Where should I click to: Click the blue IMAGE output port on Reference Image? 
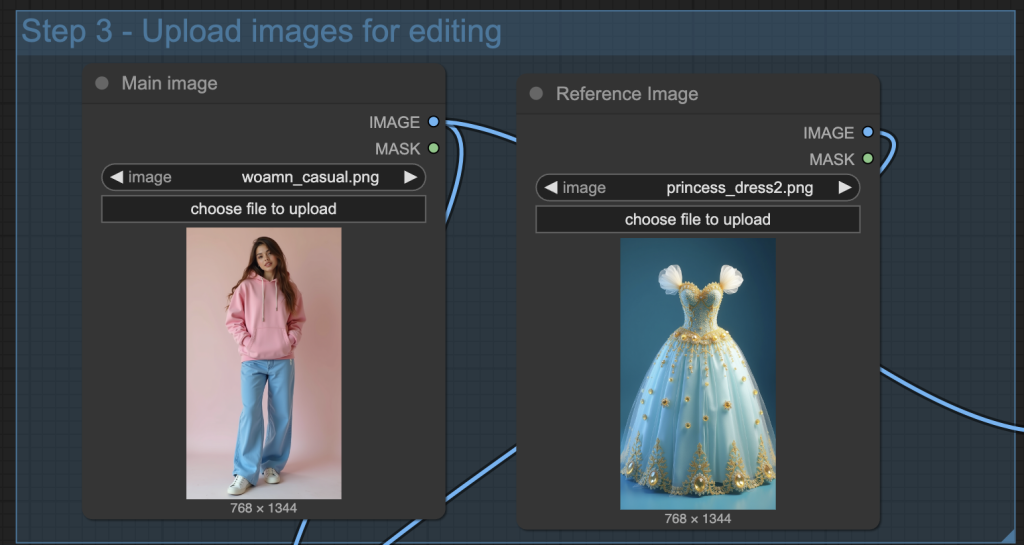(x=867, y=132)
